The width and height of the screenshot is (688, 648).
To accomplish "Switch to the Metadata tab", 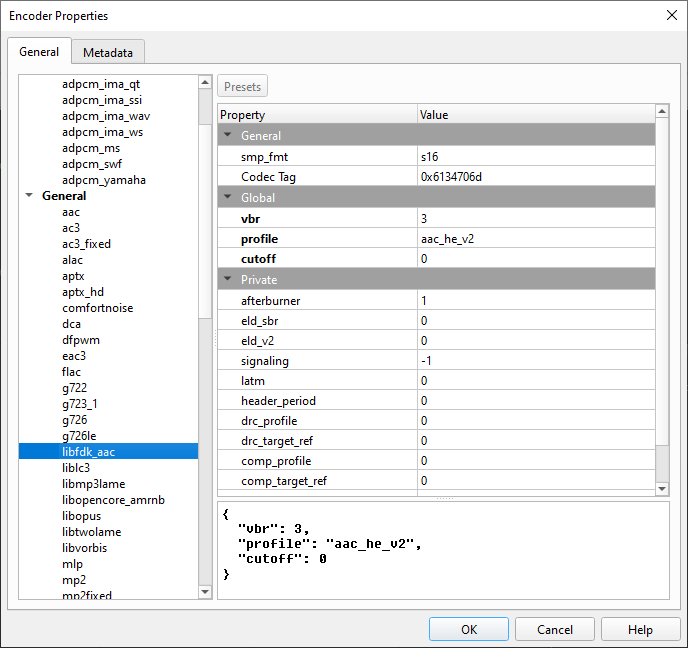I will point(108,53).
